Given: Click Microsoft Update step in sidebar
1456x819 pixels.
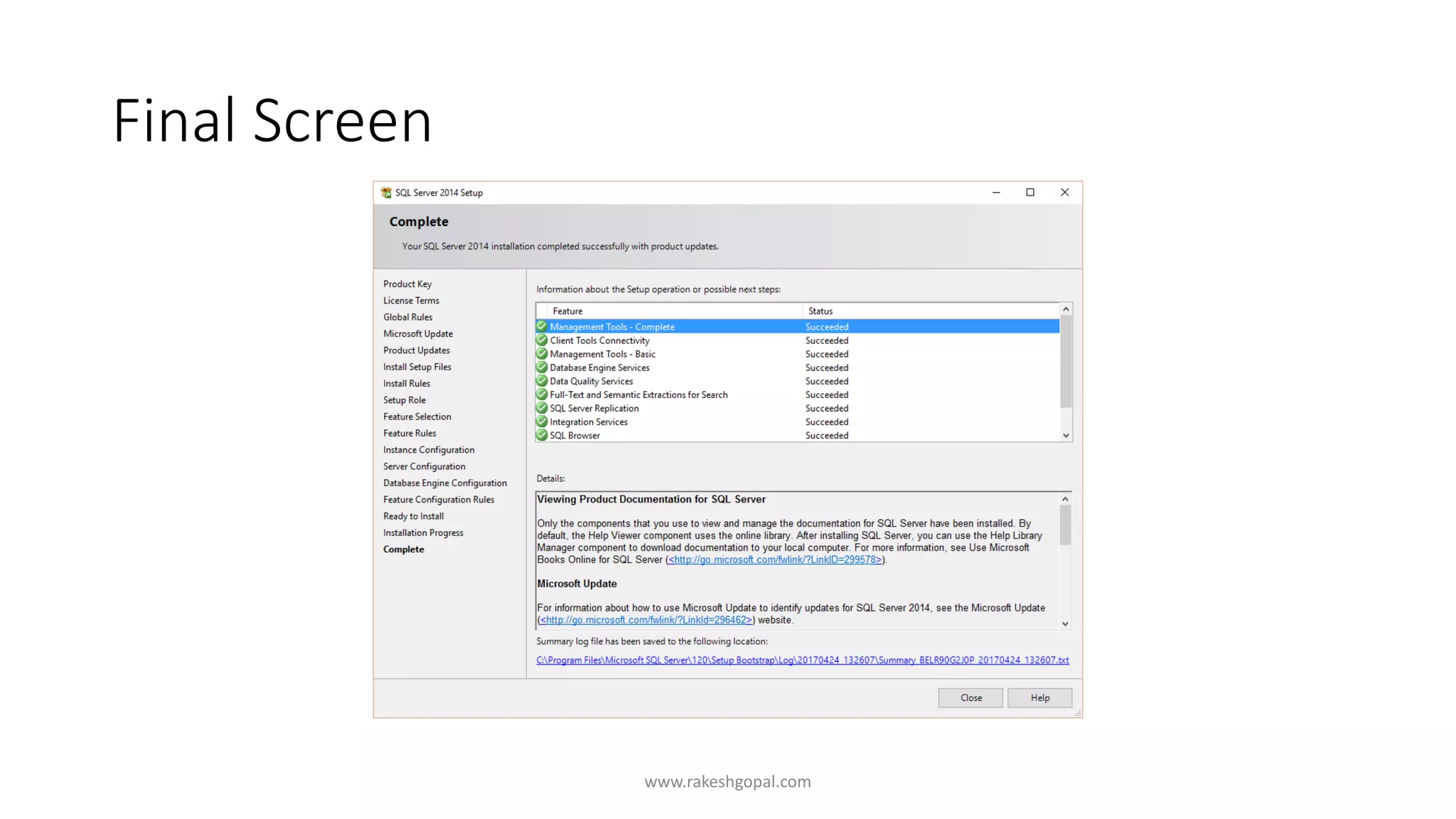Looking at the screenshot, I should point(418,333).
